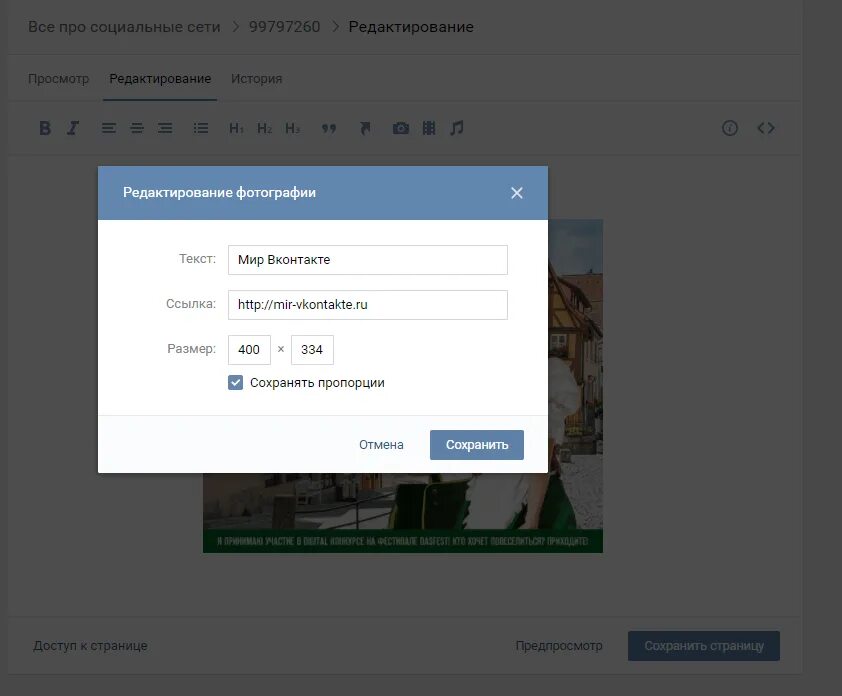Insert a quote block
This screenshot has height=696, width=842.
click(x=329, y=128)
